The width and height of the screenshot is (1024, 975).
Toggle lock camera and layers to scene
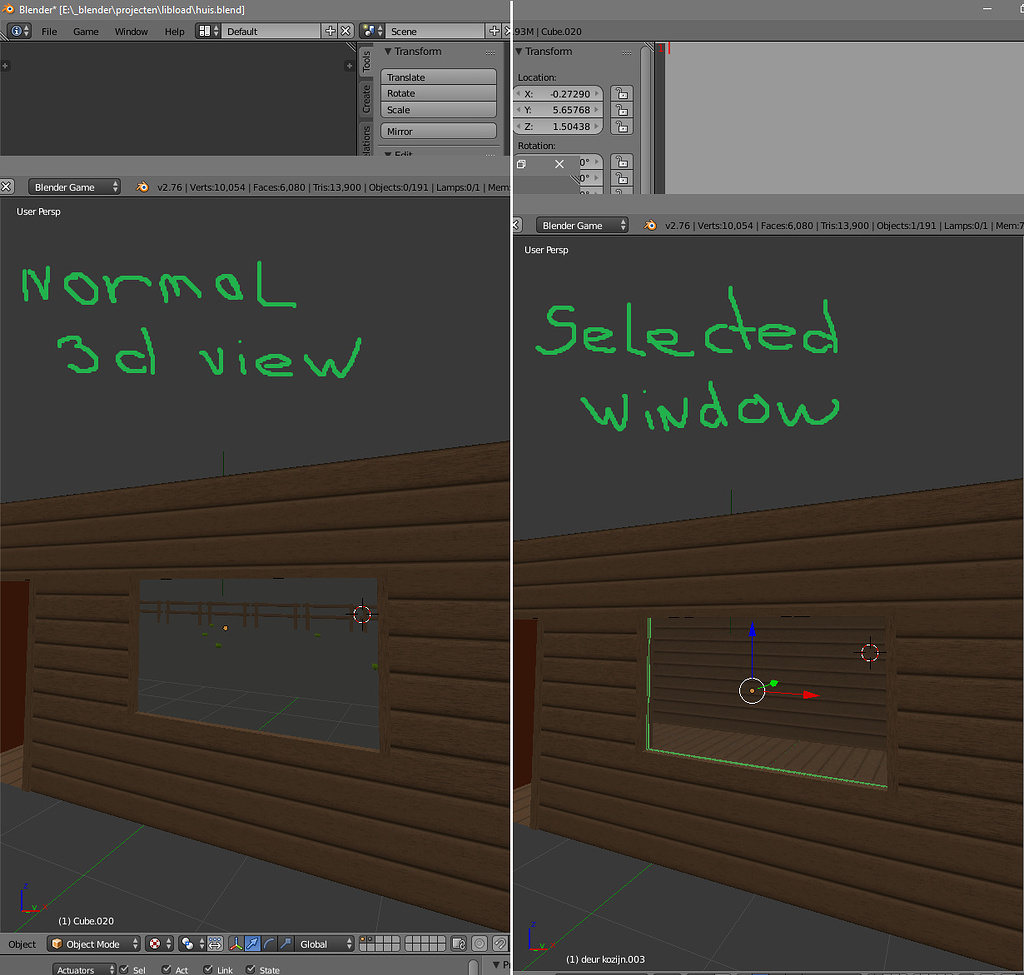[459, 944]
